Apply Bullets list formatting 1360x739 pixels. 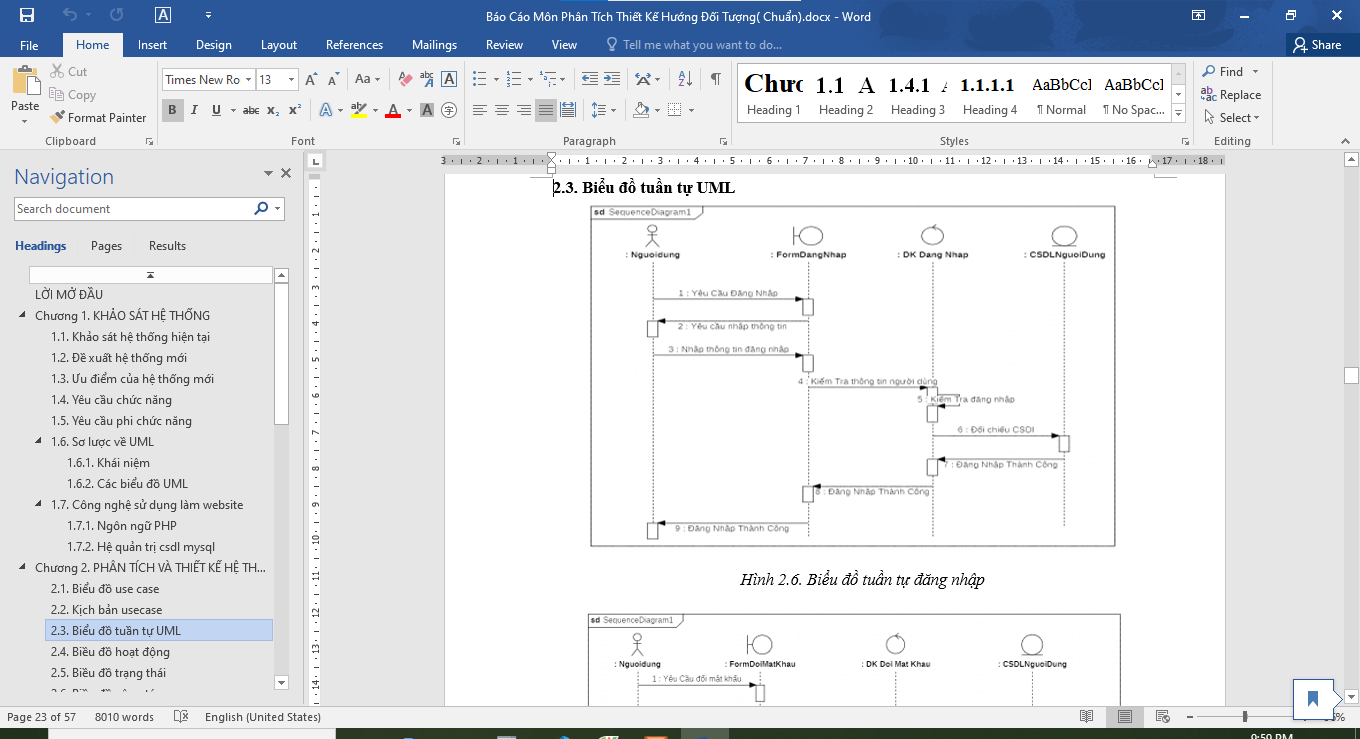click(480, 79)
